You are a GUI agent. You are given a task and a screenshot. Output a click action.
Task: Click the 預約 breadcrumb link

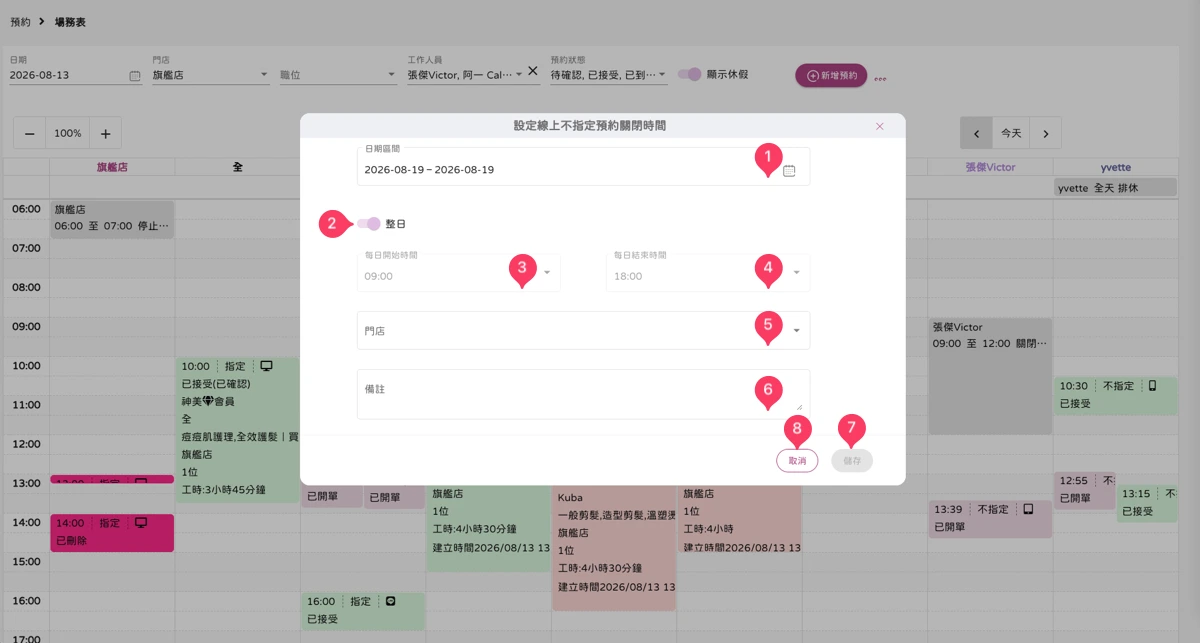coord(20,21)
